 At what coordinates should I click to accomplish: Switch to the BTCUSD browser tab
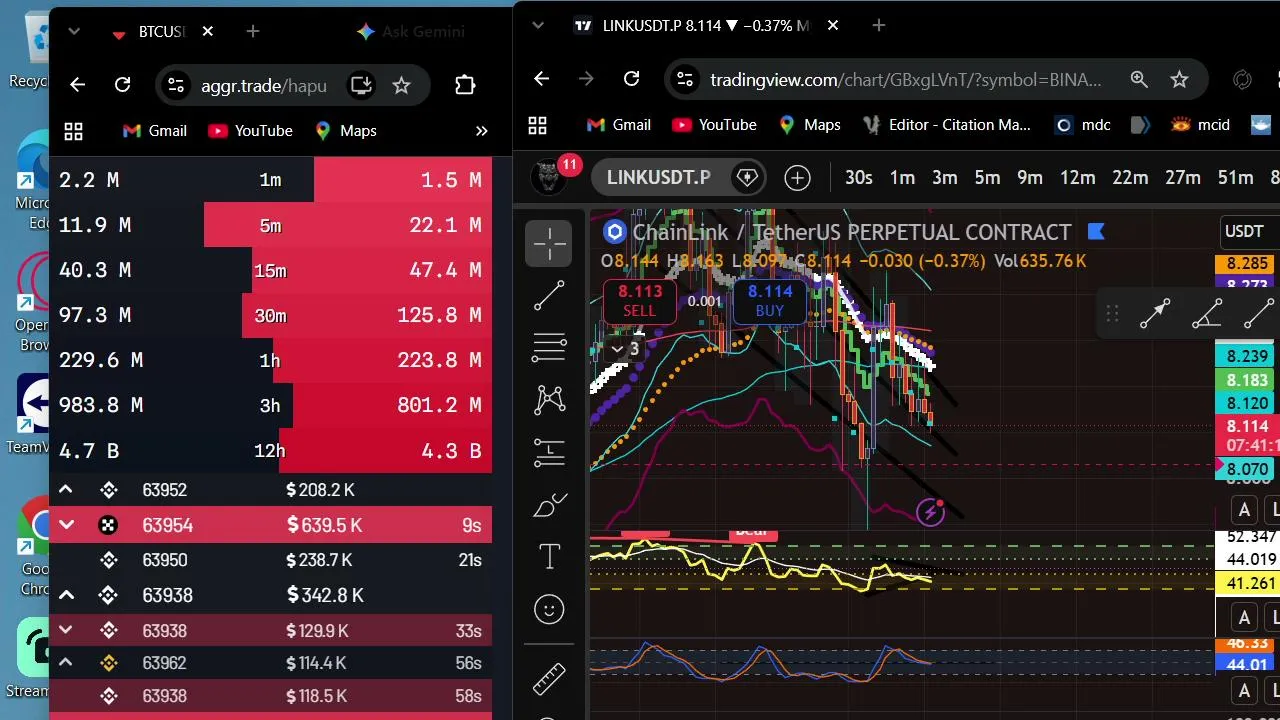pyautogui.click(x=160, y=32)
